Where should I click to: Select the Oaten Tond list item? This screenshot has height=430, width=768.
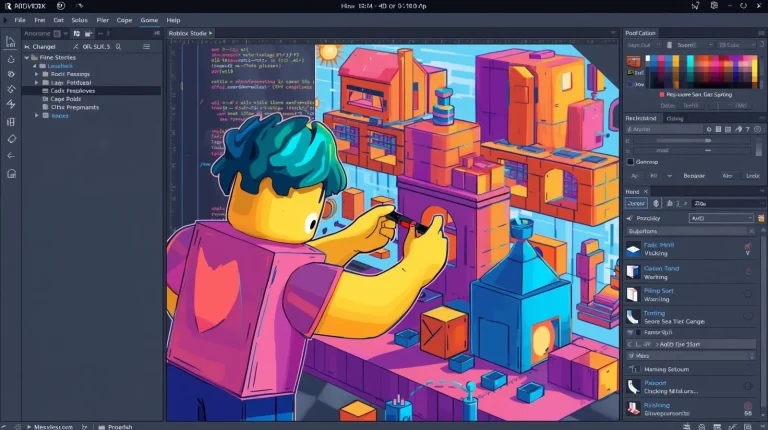tap(690, 272)
